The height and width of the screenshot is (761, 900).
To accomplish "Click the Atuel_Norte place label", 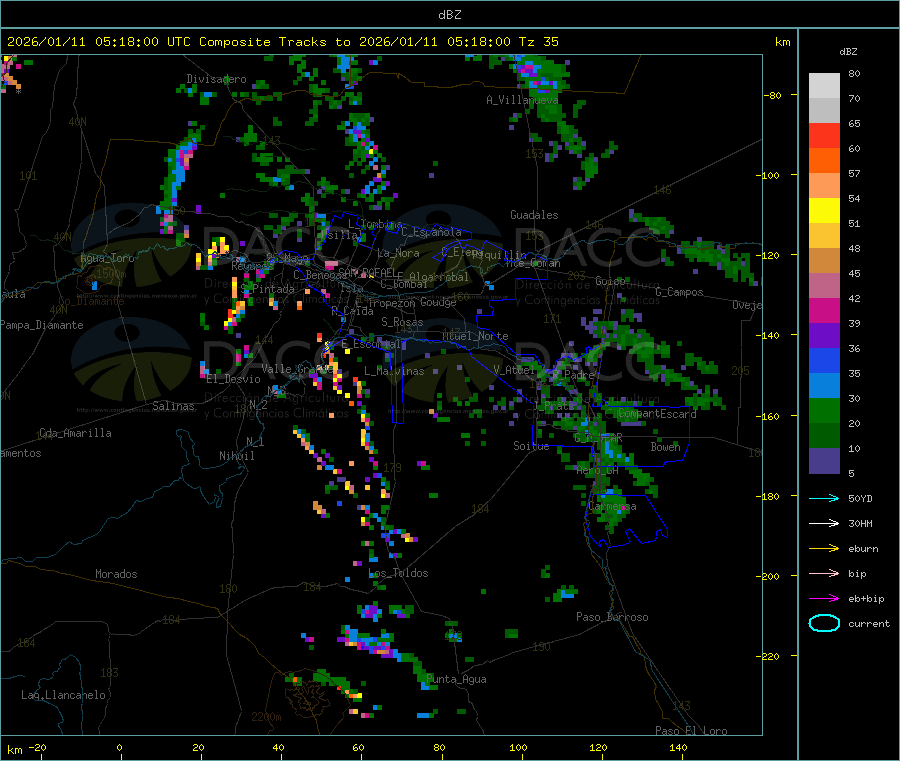I will [475, 336].
